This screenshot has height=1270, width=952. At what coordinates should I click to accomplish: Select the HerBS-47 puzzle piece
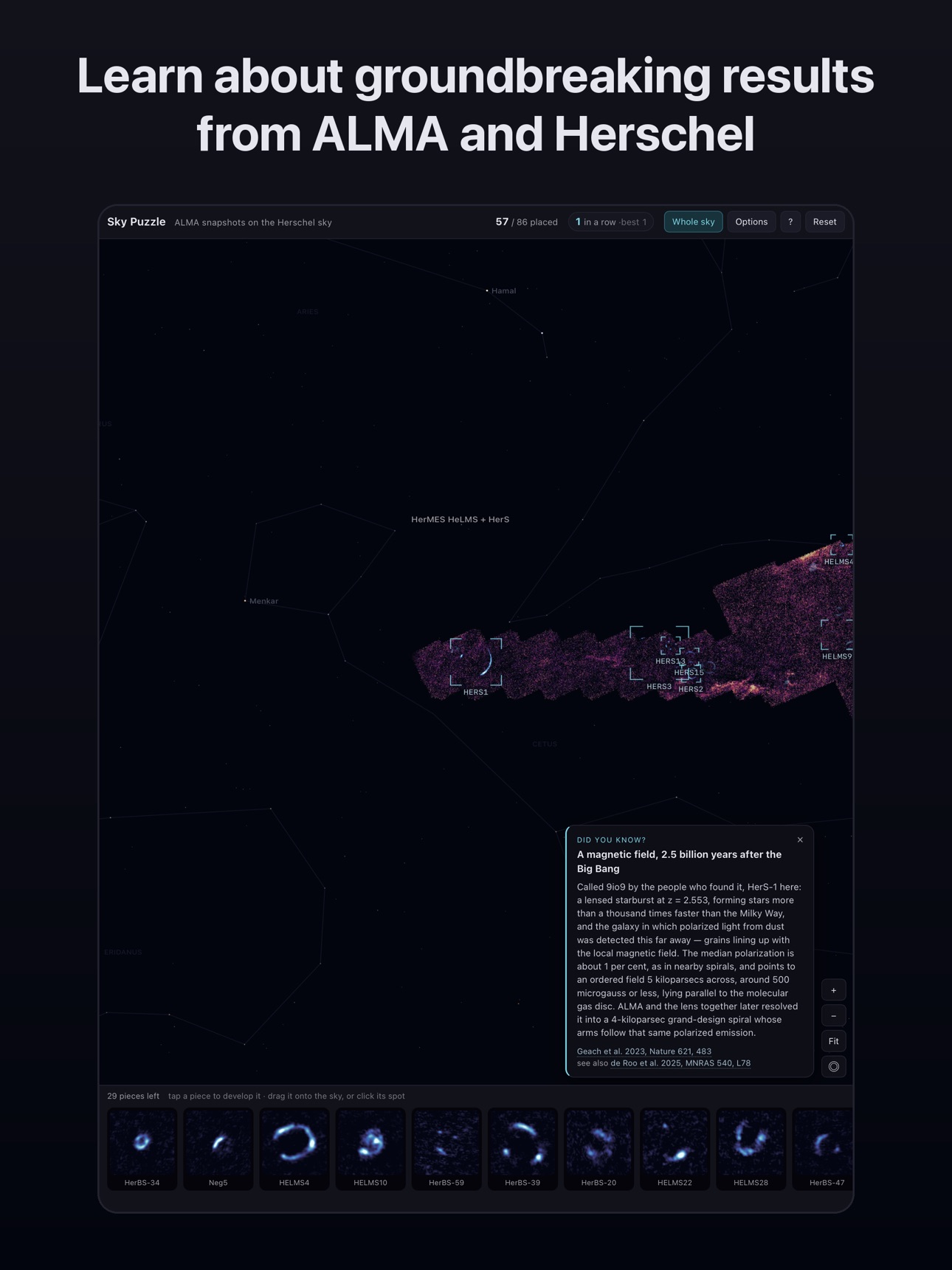click(823, 1148)
